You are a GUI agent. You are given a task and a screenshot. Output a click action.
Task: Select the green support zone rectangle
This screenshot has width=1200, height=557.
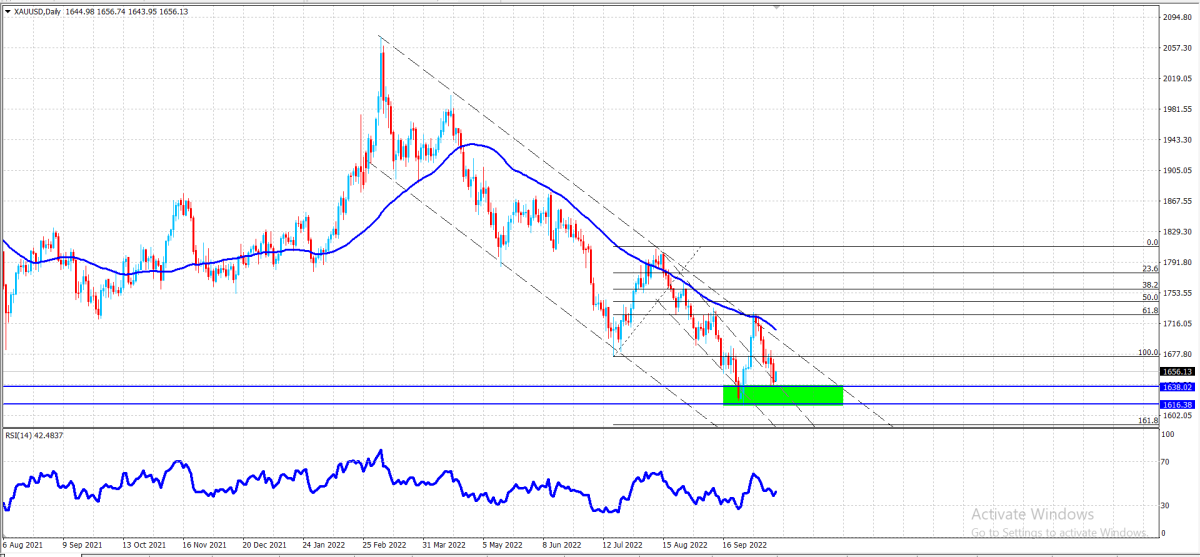783,395
